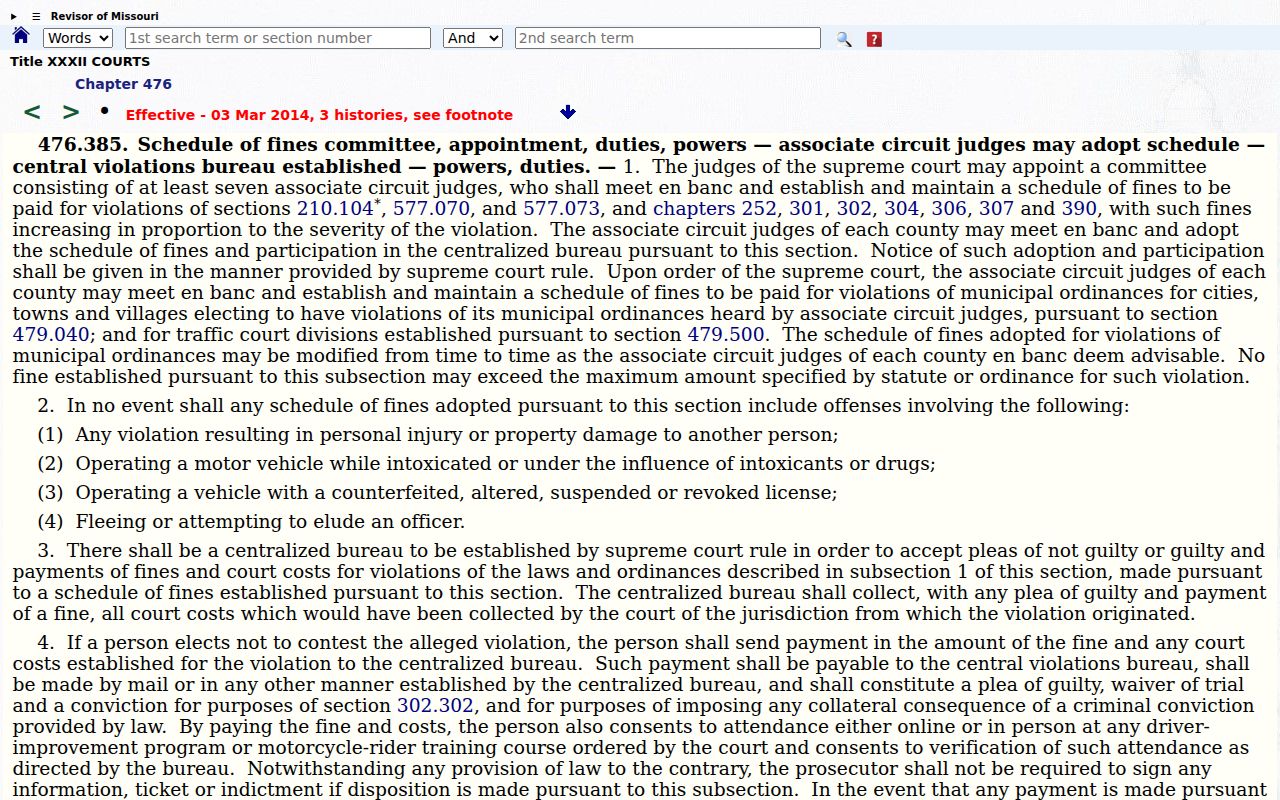Screen dimensions: 1280x800
Task: Go to the Revisor home page icon
Action: pos(21,36)
